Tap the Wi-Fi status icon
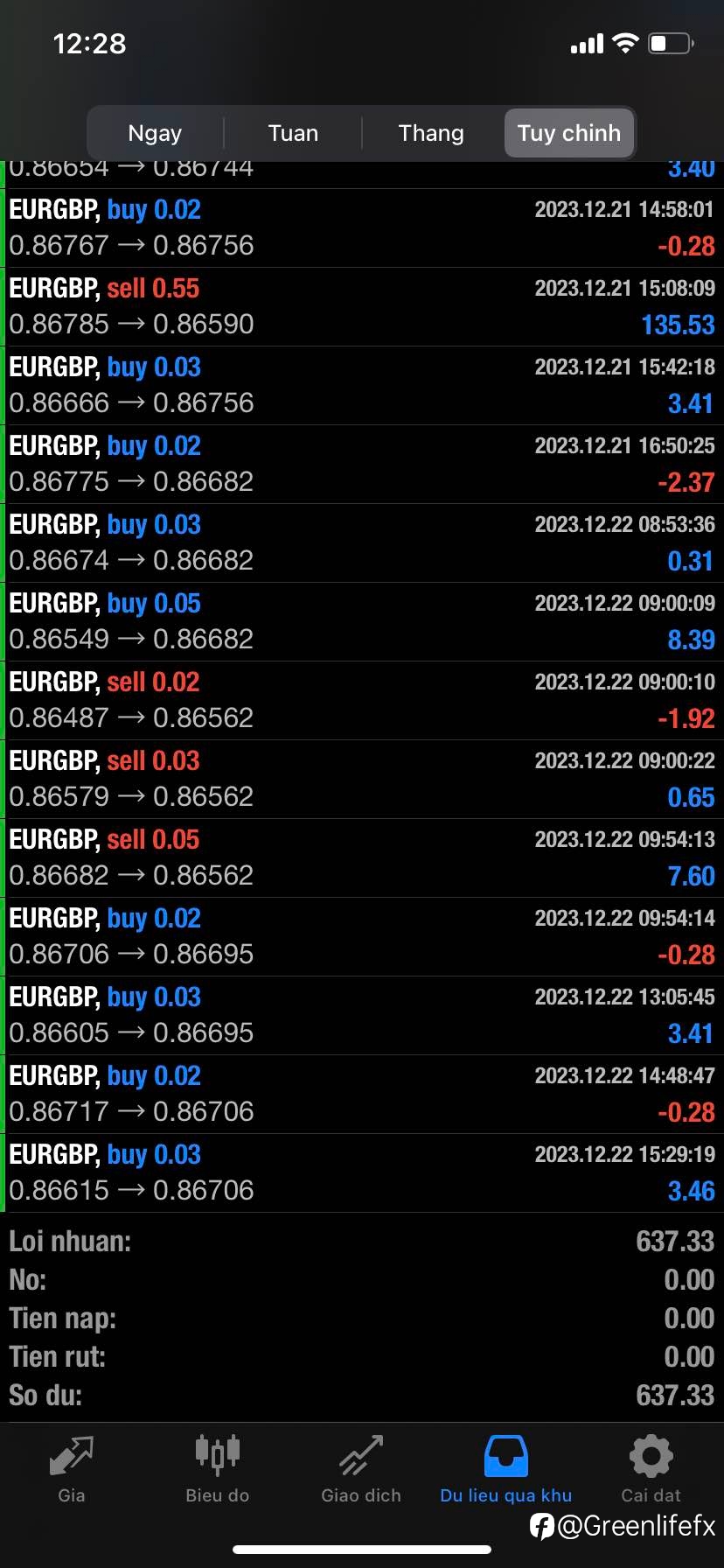The height and width of the screenshot is (1568, 724). coord(625,43)
